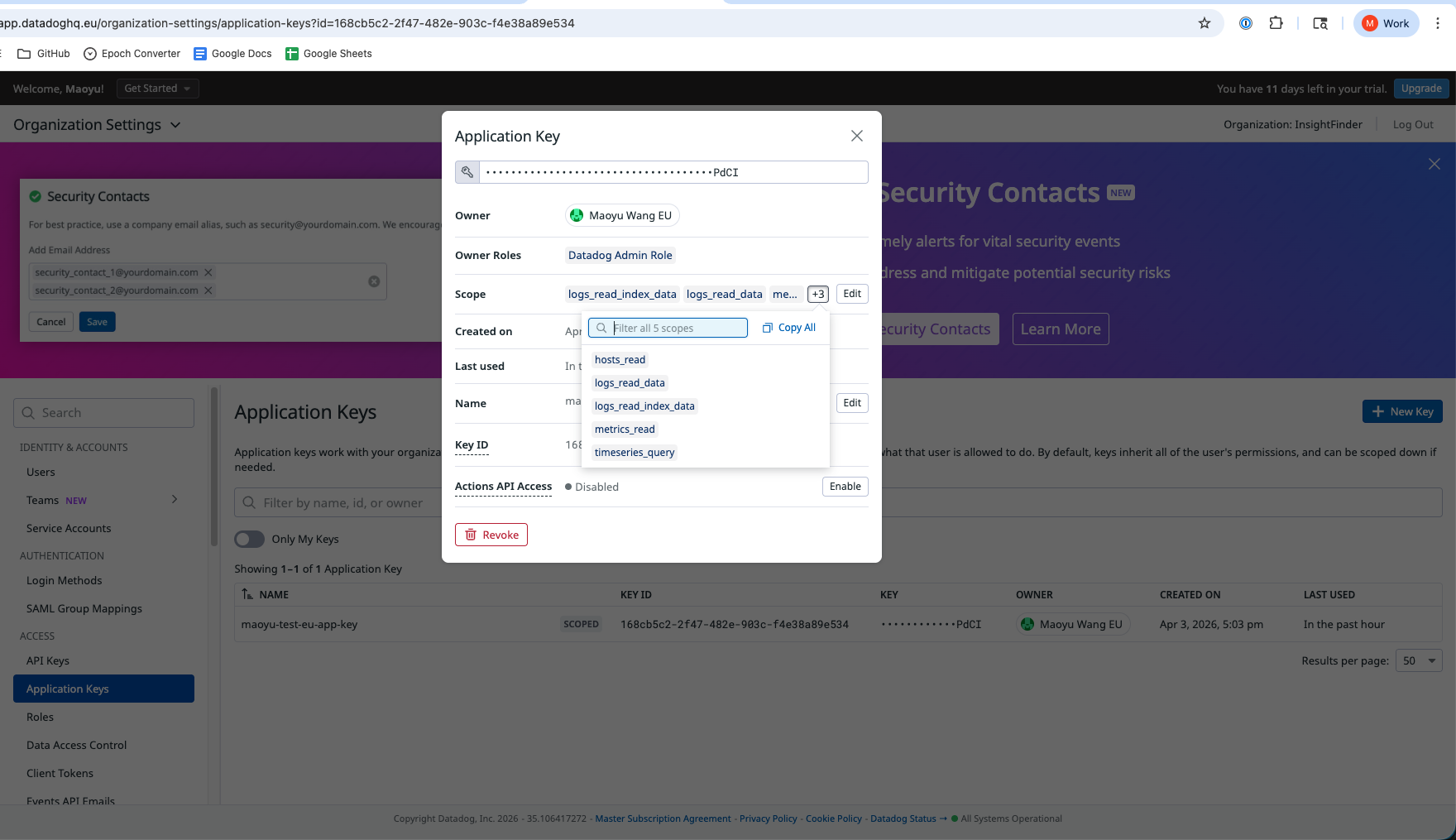Bookmark this page with the star icon
Viewport: 1456px width, 840px height.
click(x=1205, y=23)
